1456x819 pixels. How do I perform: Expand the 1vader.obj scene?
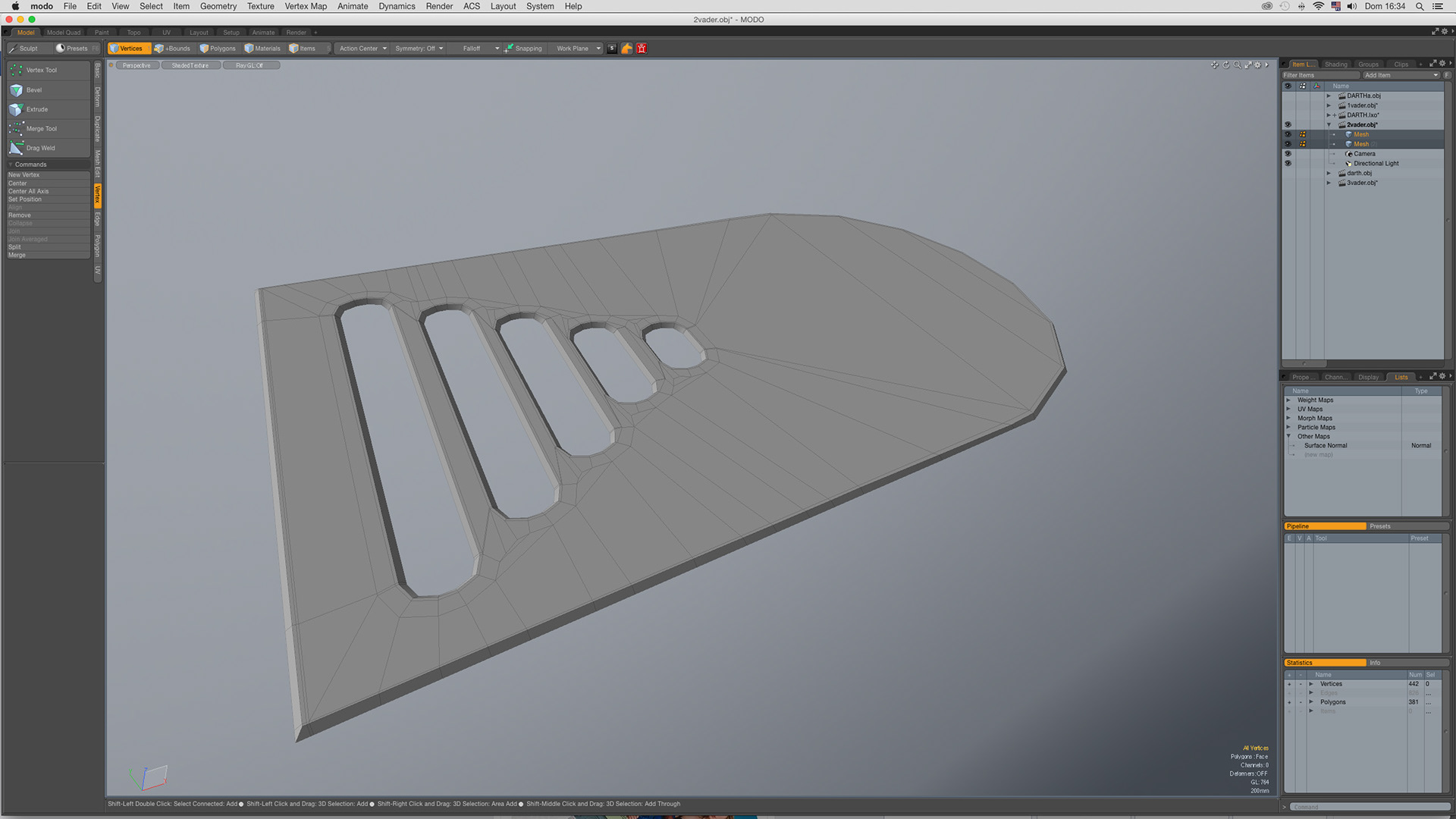pyautogui.click(x=1329, y=105)
